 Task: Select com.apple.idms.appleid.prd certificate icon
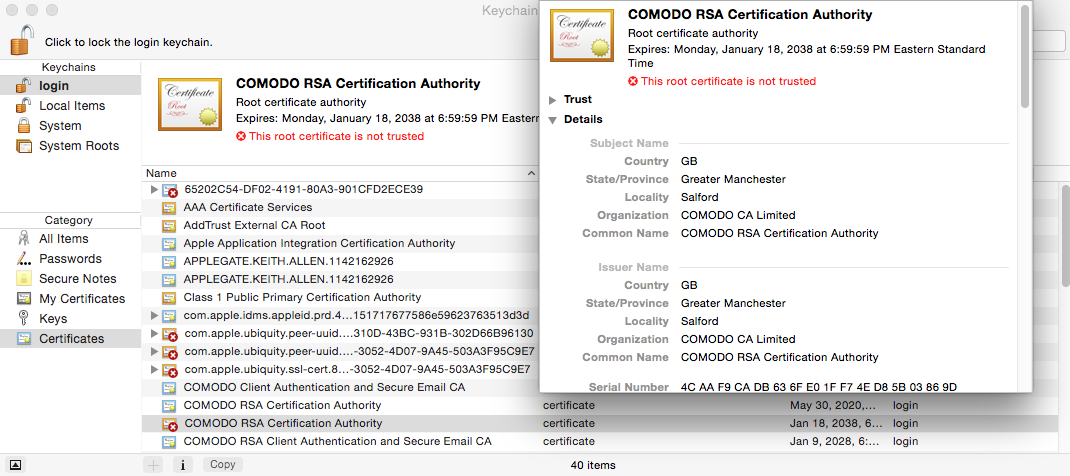tap(169, 316)
